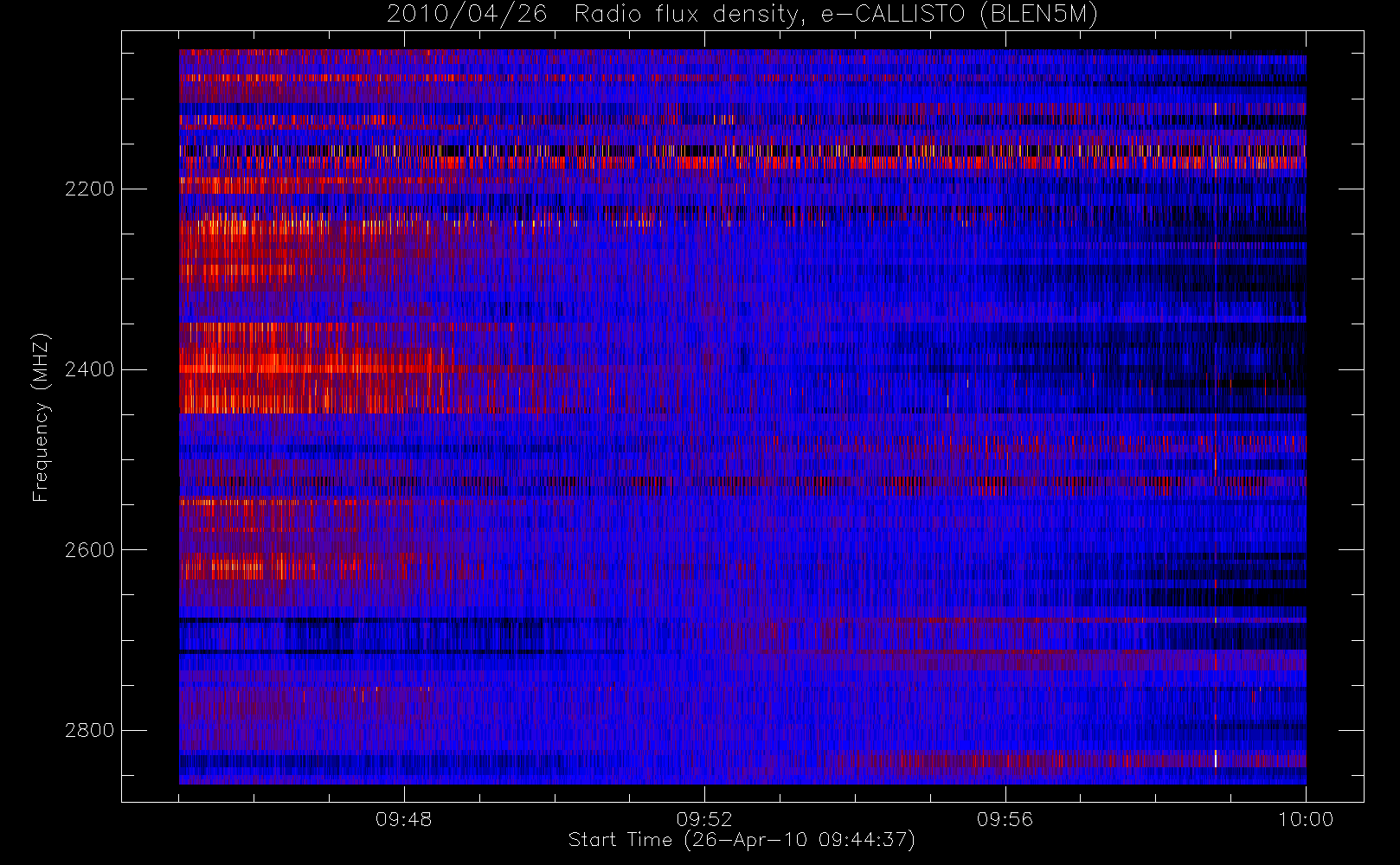Click the 2200 frequency tick label
Image resolution: width=1400 pixels, height=865 pixels.
point(89,189)
